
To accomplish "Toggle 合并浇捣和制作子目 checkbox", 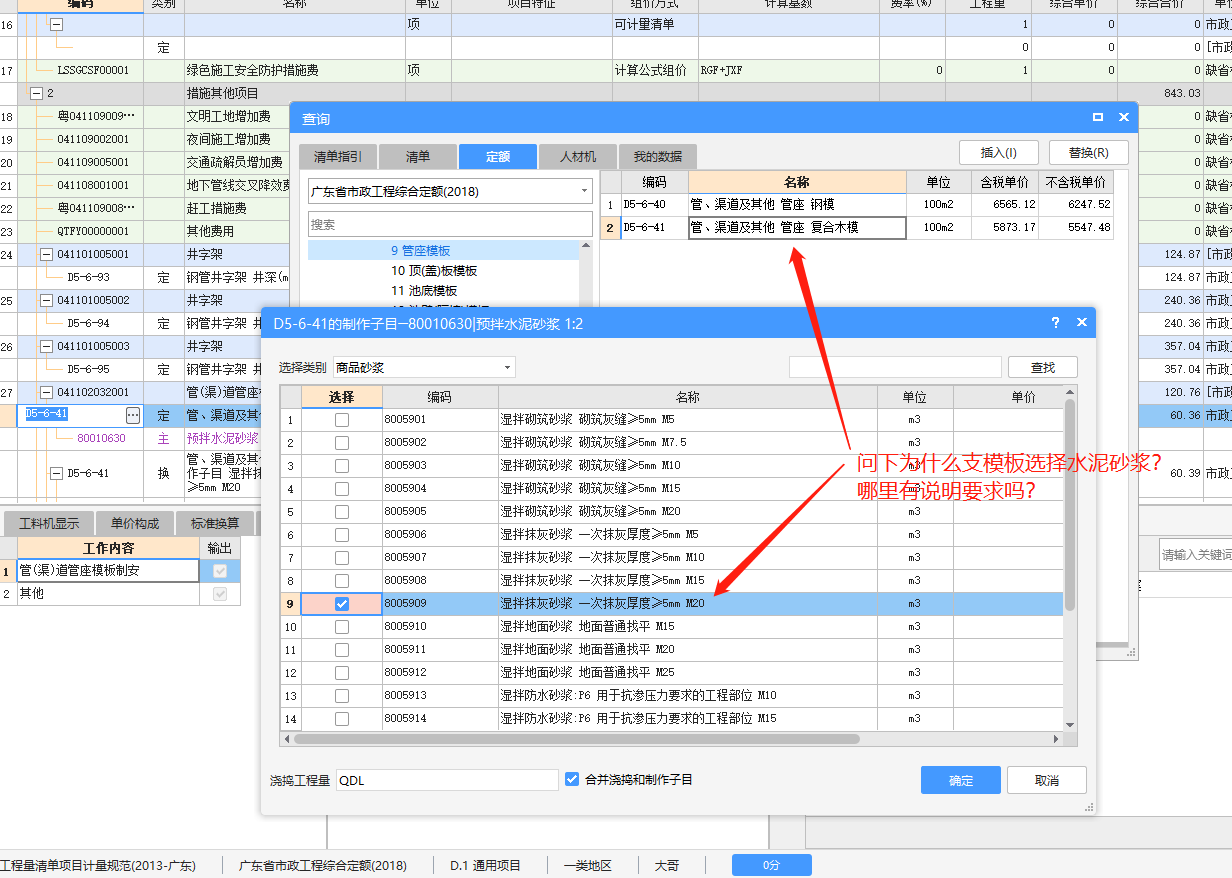I will pyautogui.click(x=572, y=779).
